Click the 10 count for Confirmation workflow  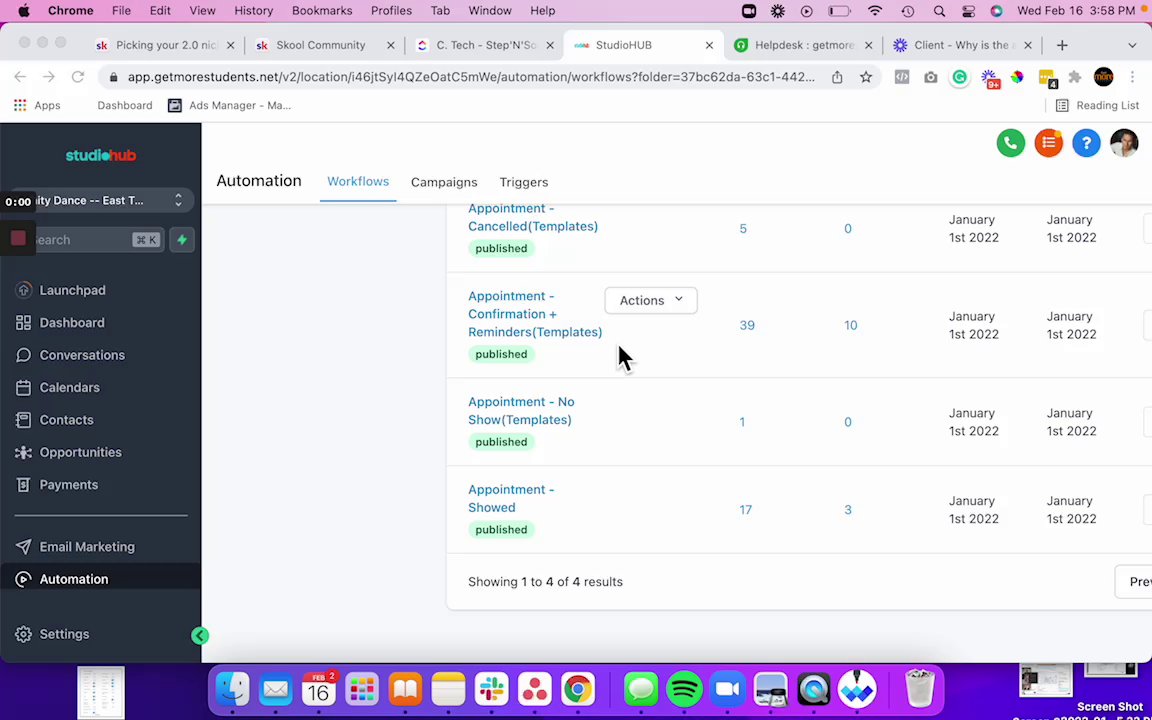[x=851, y=325]
